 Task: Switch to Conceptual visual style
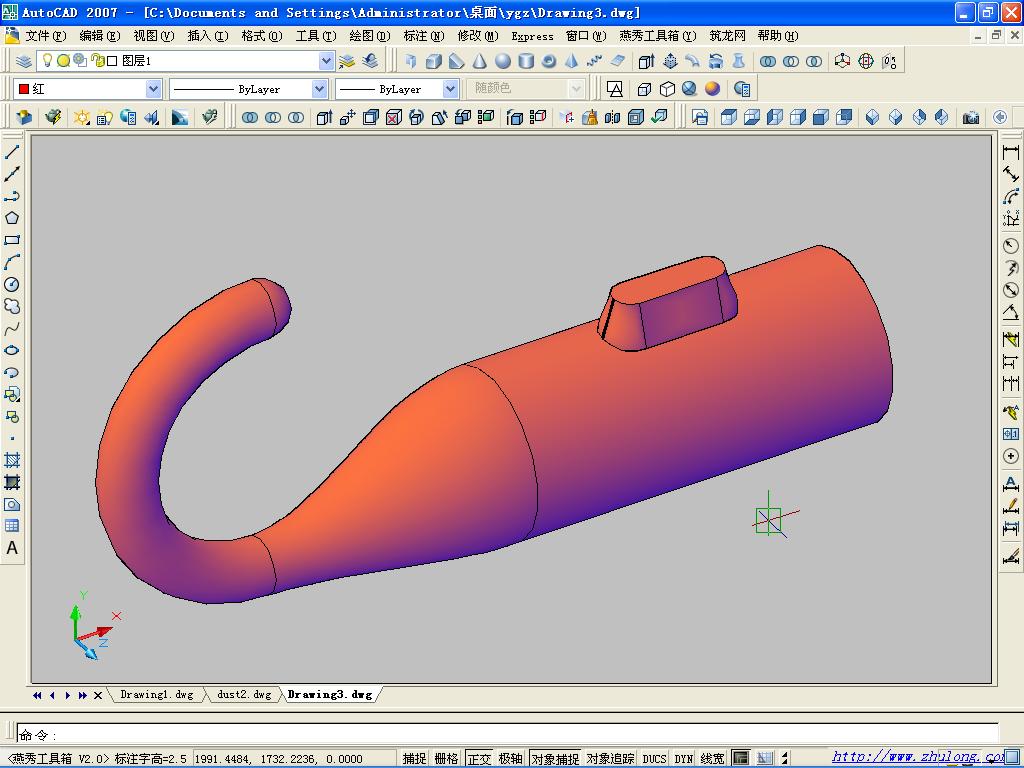click(712, 89)
